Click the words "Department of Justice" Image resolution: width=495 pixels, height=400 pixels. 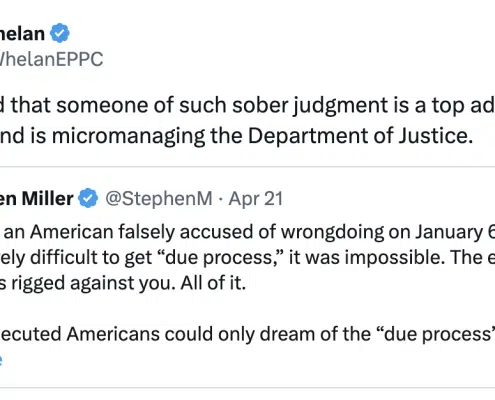[x=360, y=136]
